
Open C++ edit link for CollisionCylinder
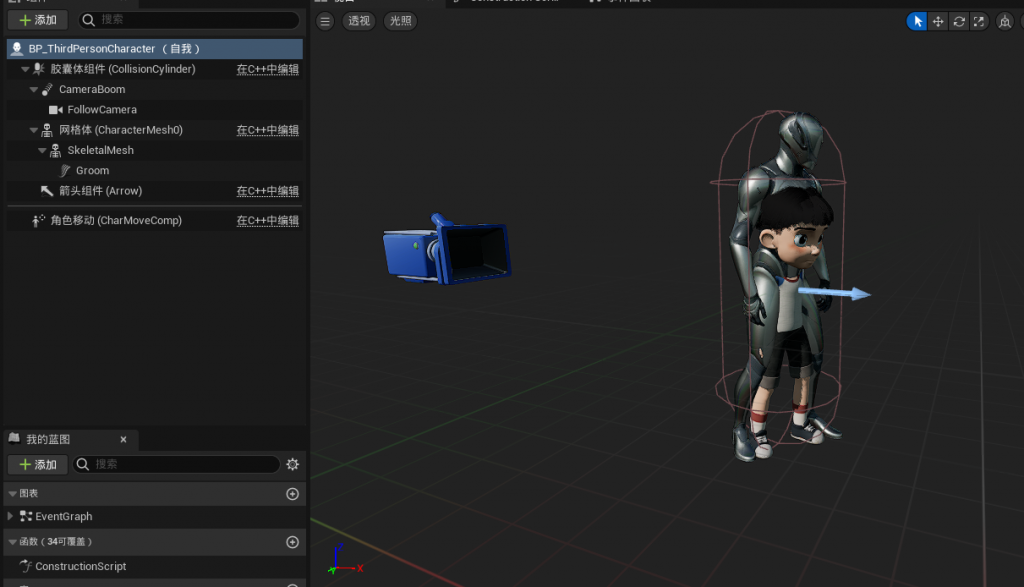(268, 69)
